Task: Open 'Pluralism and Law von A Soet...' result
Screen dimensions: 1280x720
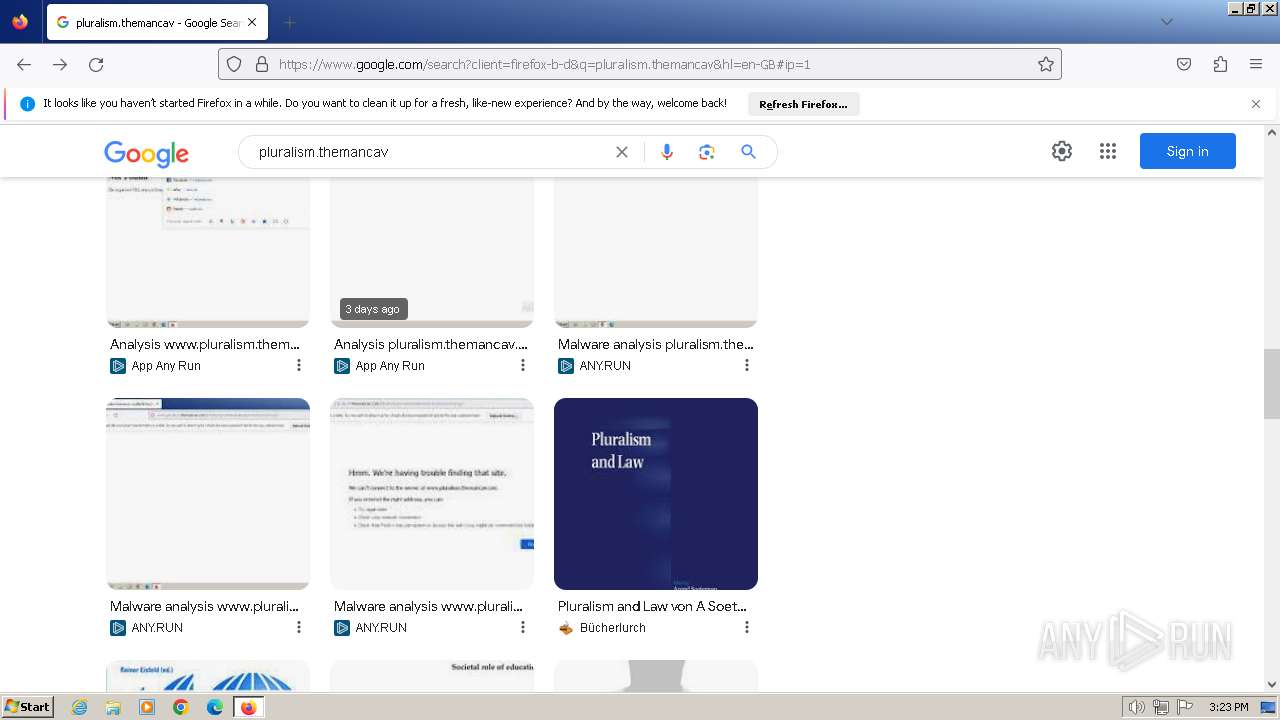Action: (x=652, y=606)
